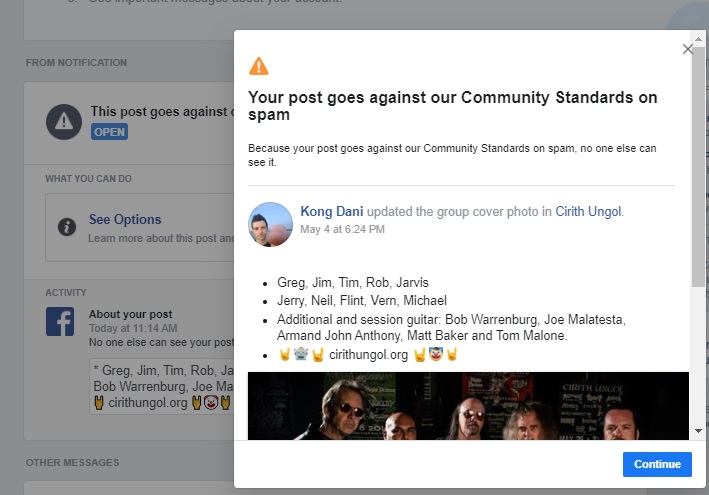Click the Facebook logo icon under Activity
Viewport: 709px width, 495px height.
60,321
